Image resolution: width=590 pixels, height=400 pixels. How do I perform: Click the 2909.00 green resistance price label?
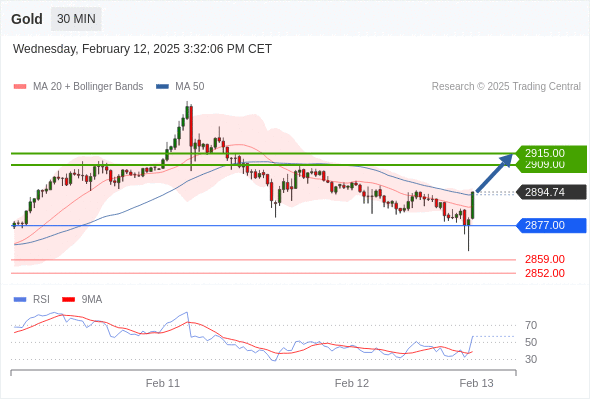[x=551, y=166]
